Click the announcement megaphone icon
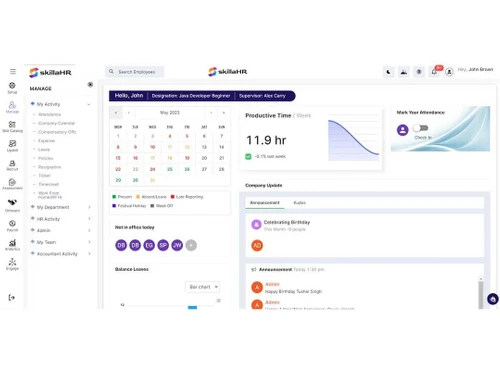Screen dimensions: 500x375 point(254,269)
